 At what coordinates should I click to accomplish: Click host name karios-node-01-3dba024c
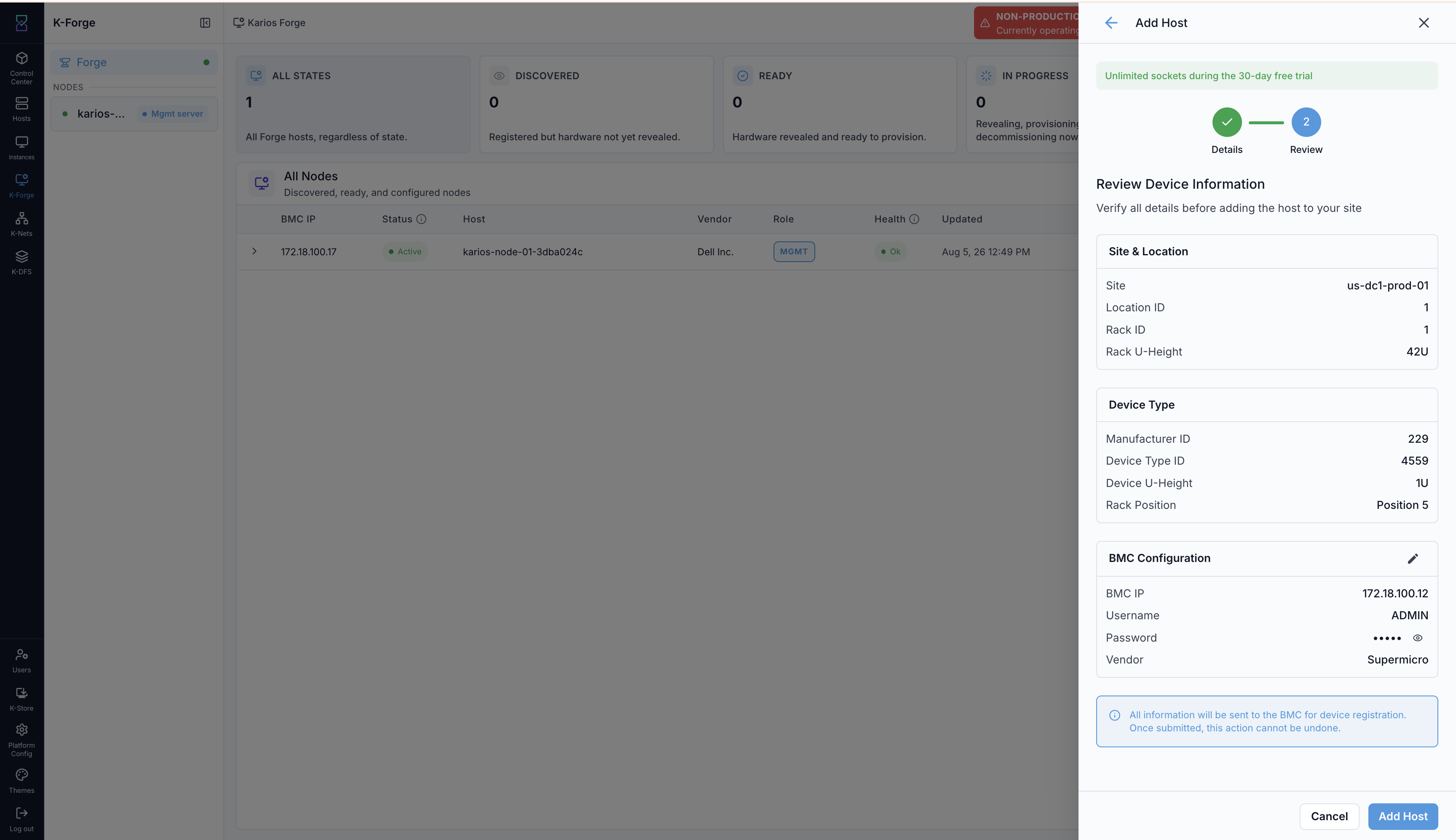(523, 251)
